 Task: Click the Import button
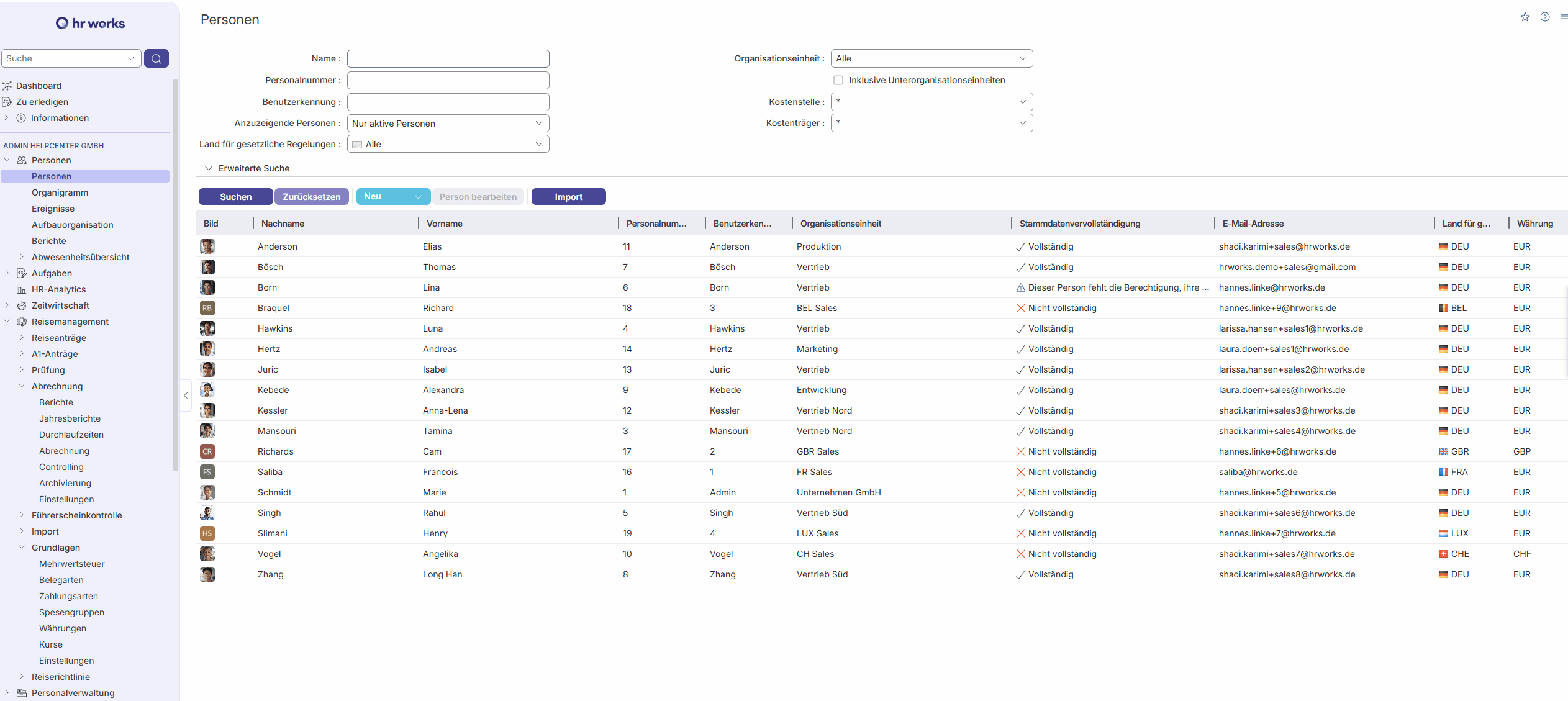pyautogui.click(x=568, y=197)
